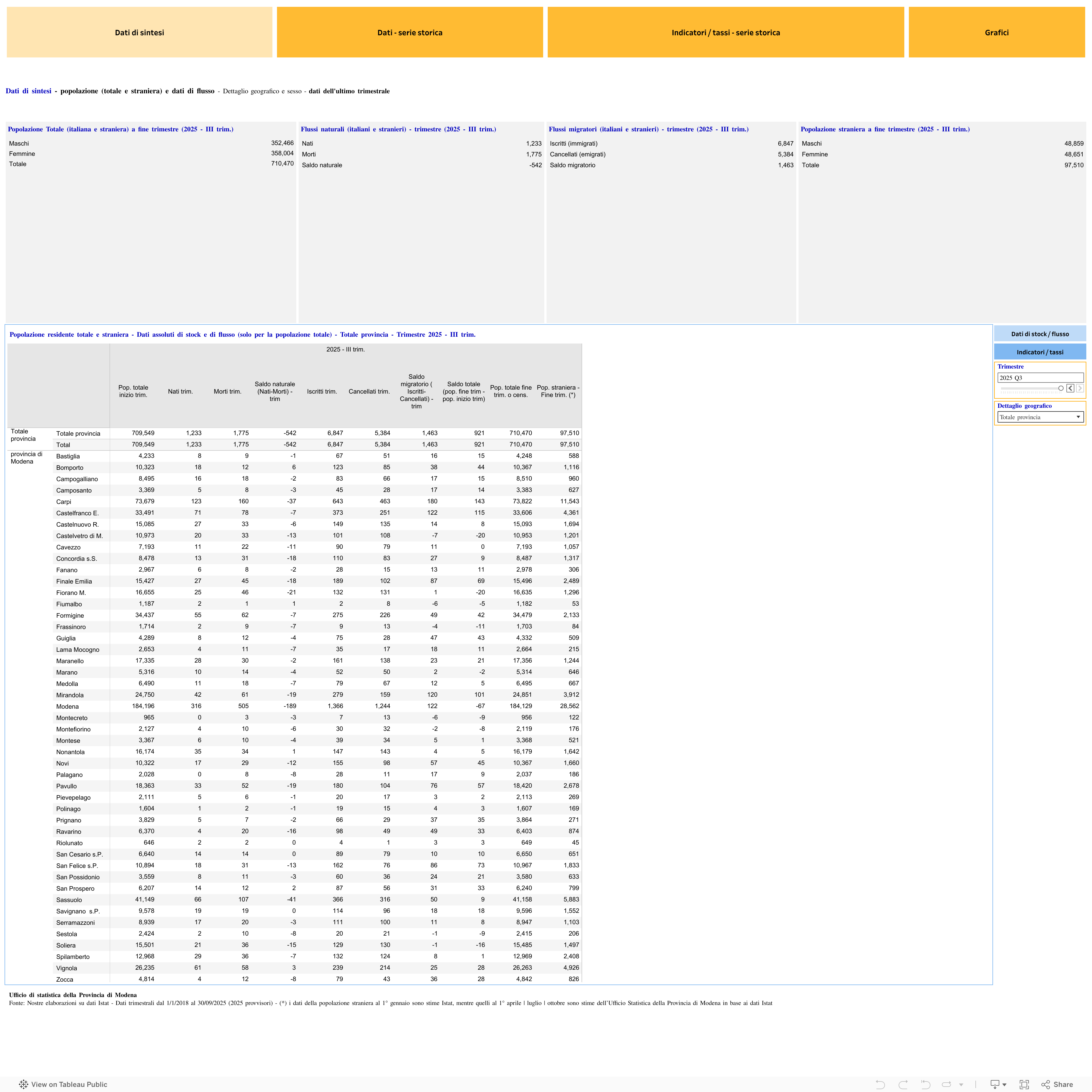This screenshot has height=1092, width=1092.
Task: Enter full screen mode
Action: point(1024,1084)
